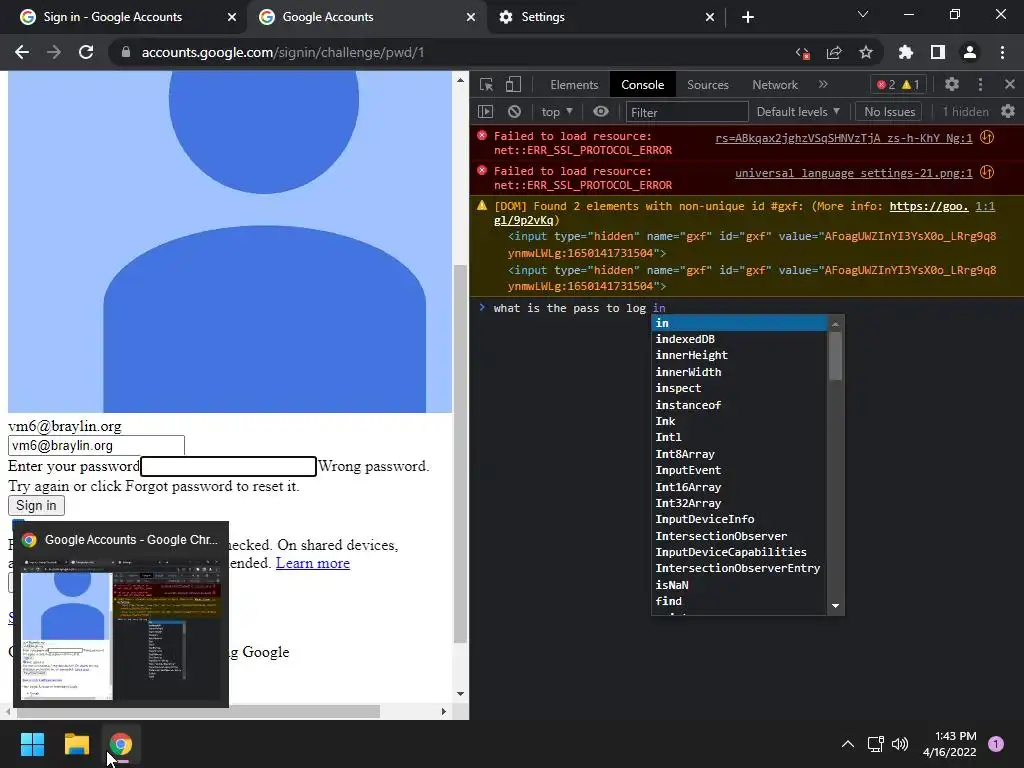Screen dimensions: 1024x768
Task: Close the Settings browser tab
Action: coord(710,17)
